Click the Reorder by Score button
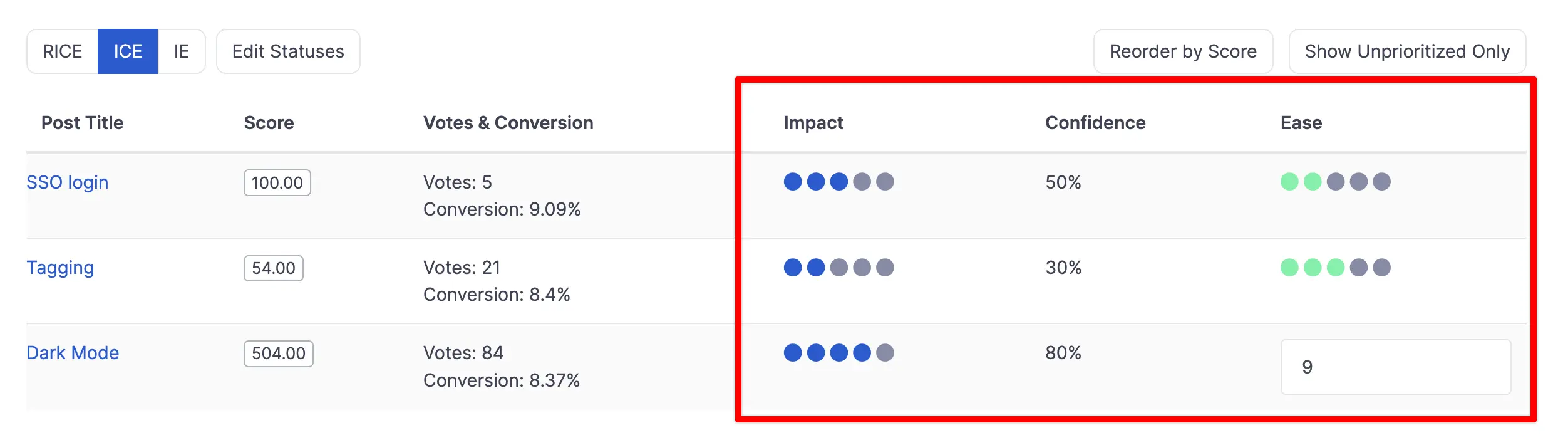This screenshot has width=1568, height=440. tap(1183, 51)
